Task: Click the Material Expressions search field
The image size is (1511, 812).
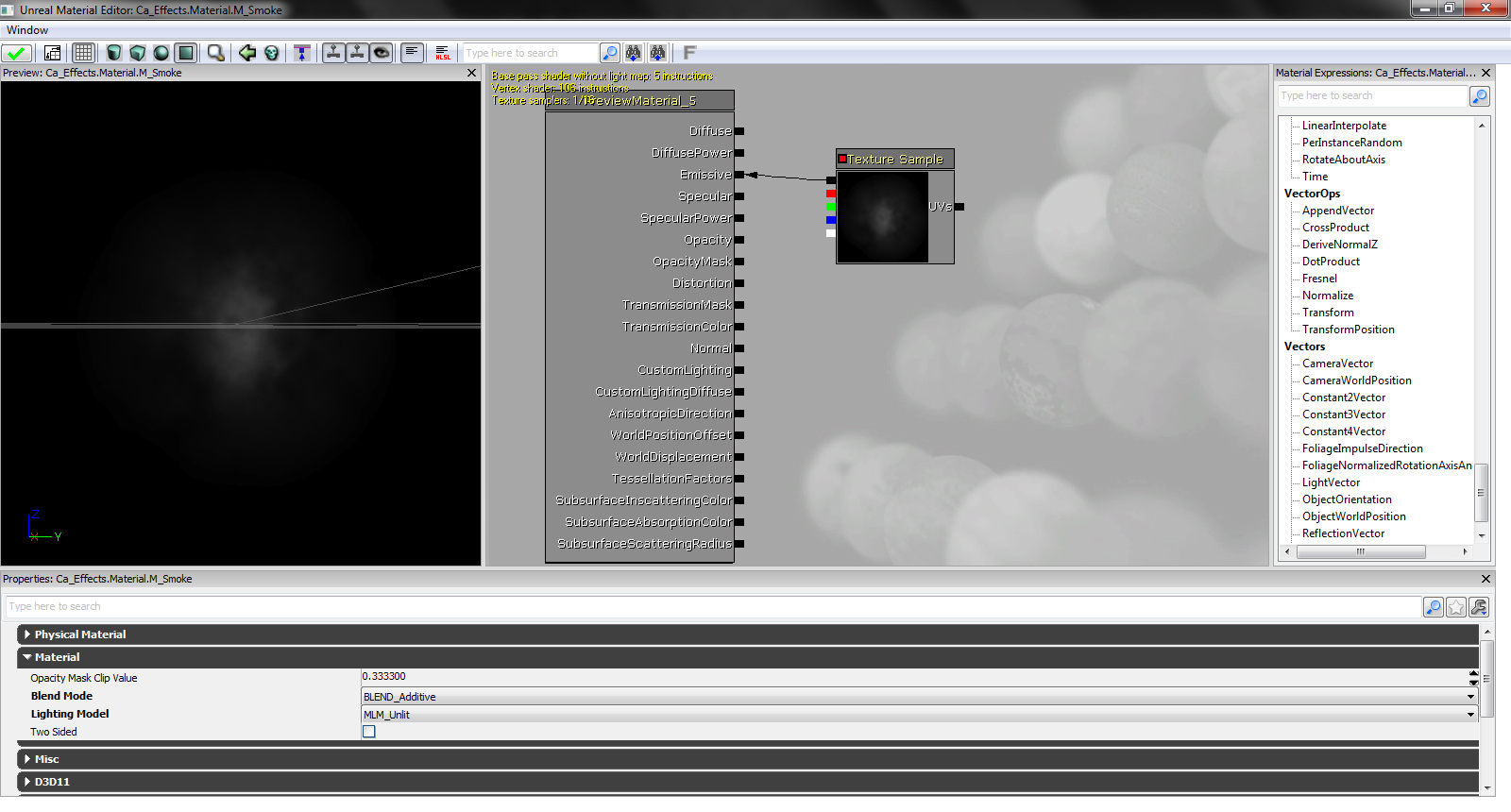Action: pos(1372,96)
